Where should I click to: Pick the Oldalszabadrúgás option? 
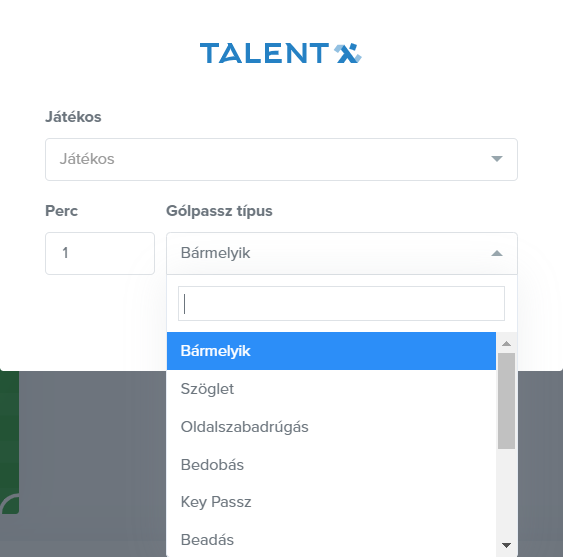click(x=331, y=427)
